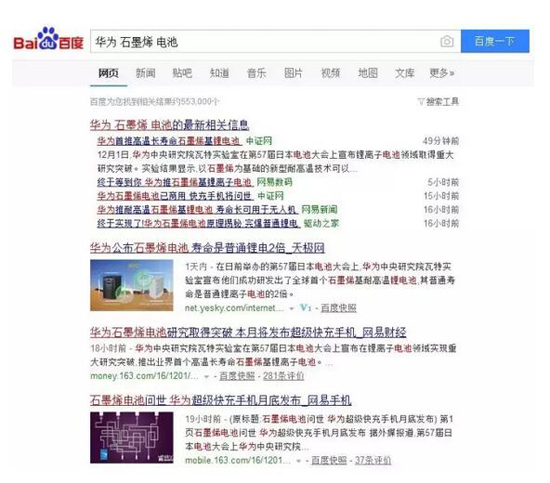
Task: Click the battery thumbnail of the 天极网 result
Action: [132, 285]
